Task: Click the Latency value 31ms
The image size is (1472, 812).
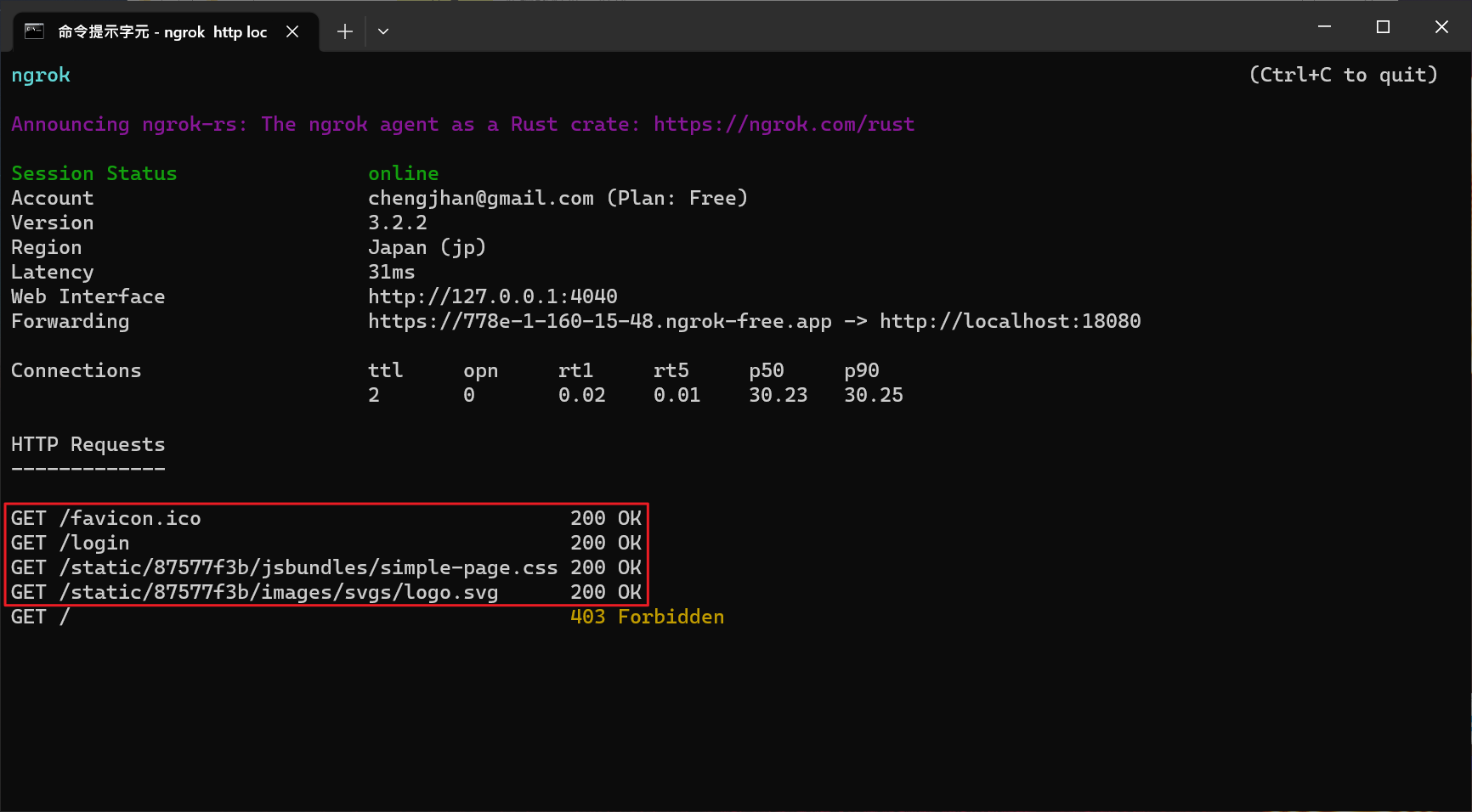Action: pos(391,271)
